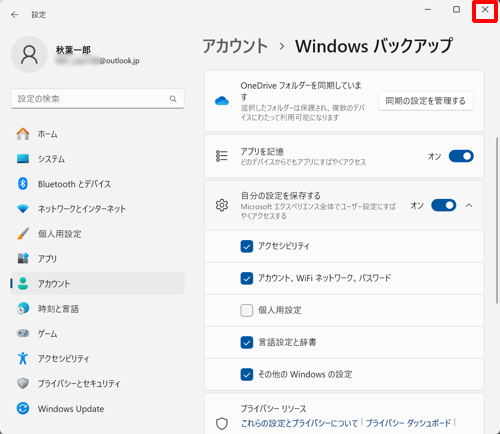This screenshot has height=434, width=500.
Task: Open ネットワークとインターネット settings
Action: (97, 209)
